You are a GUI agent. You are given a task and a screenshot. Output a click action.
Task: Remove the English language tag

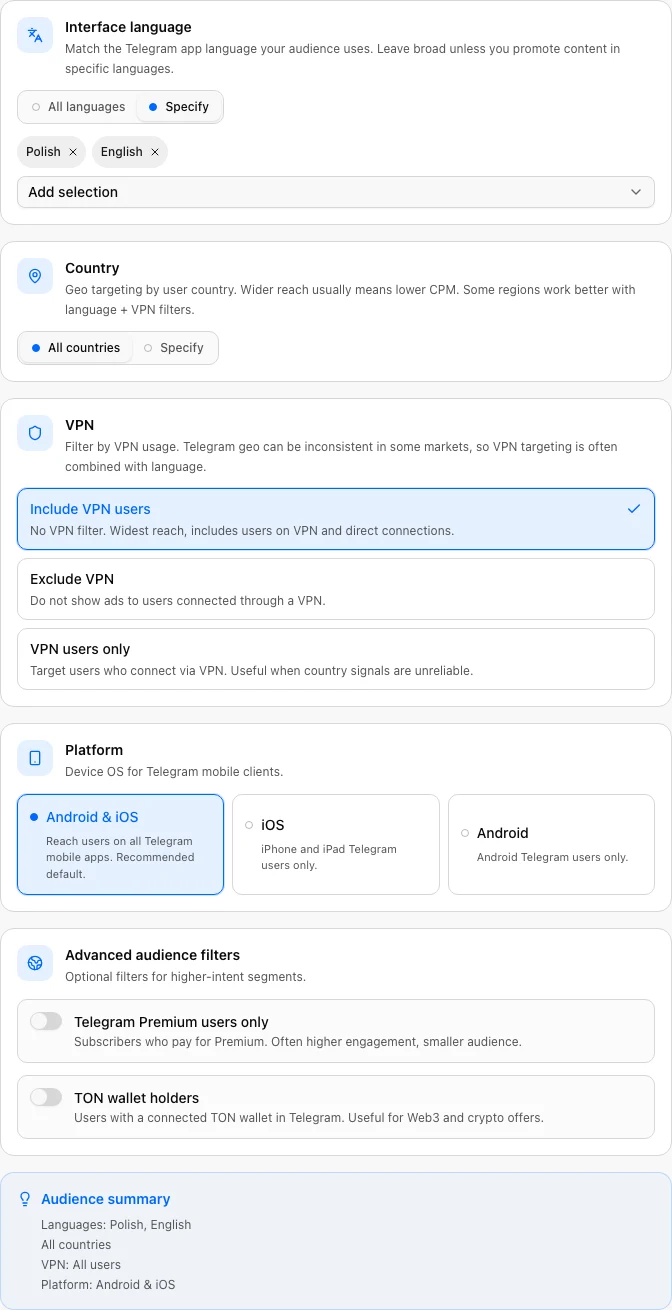coord(154,152)
